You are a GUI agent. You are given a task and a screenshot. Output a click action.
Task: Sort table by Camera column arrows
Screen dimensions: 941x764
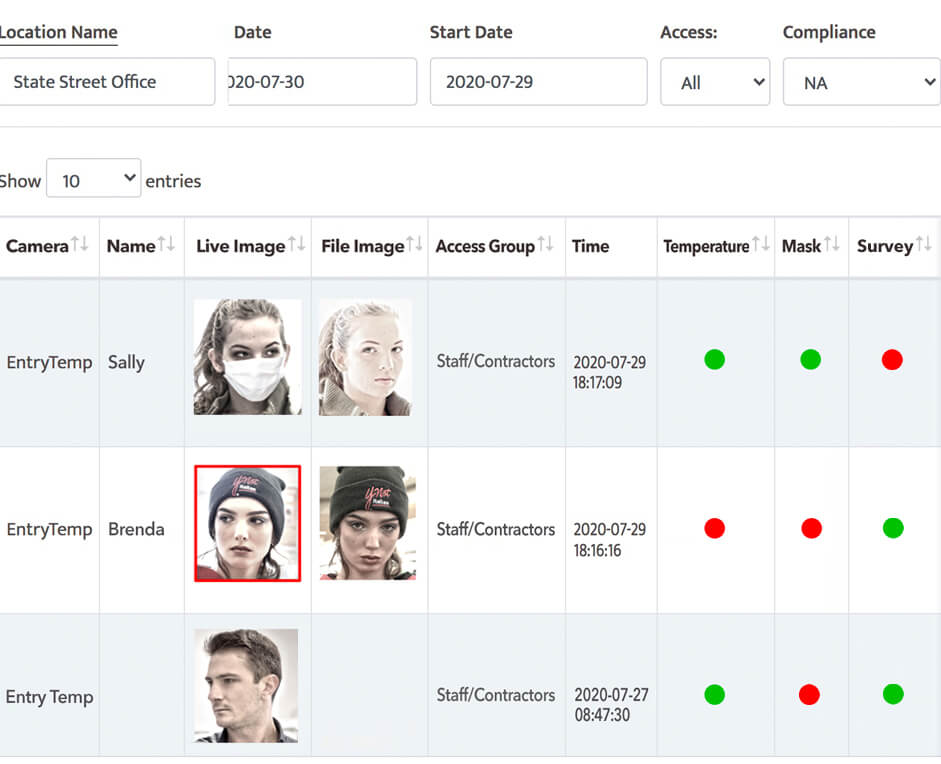80,245
